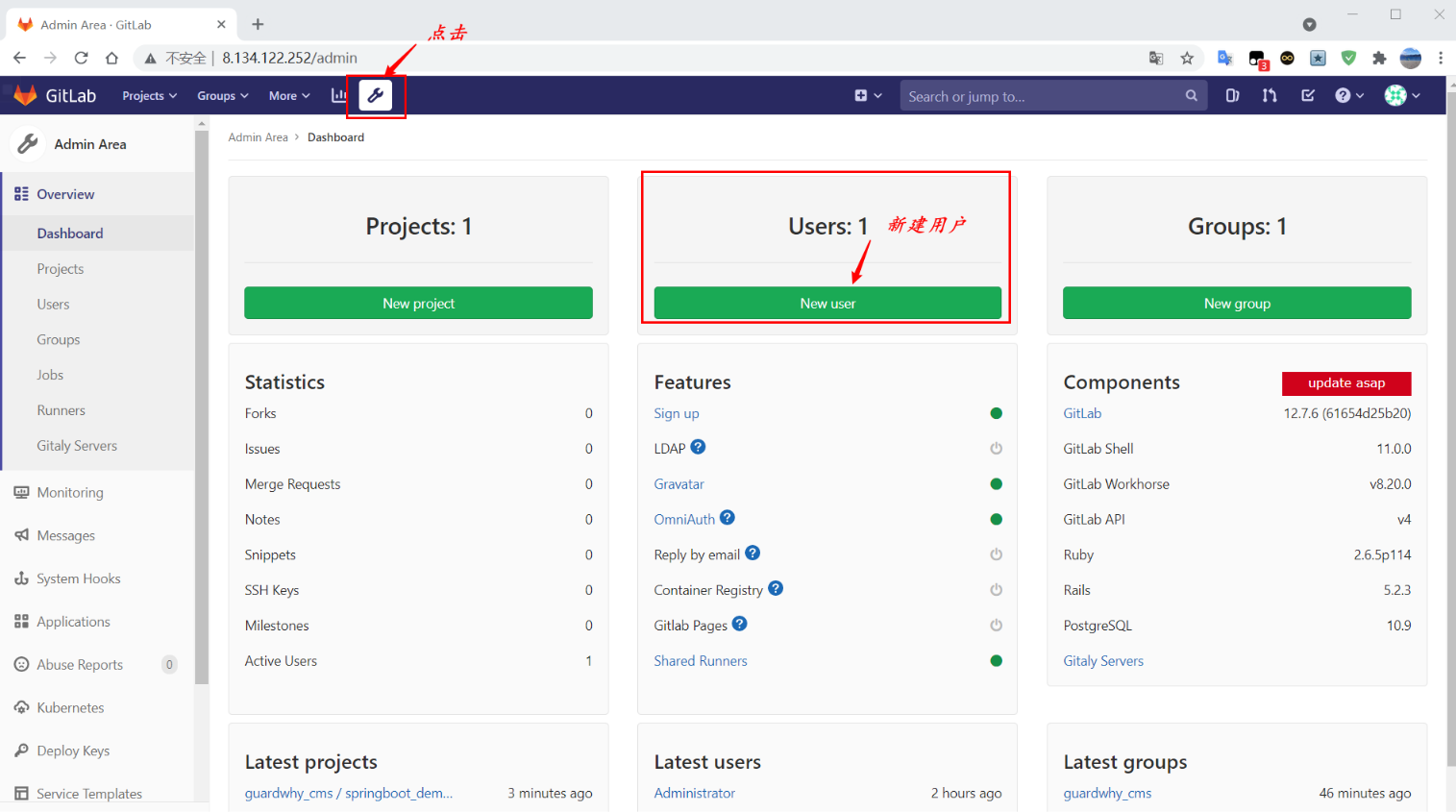The width and height of the screenshot is (1456, 812).
Task: Open the browser extensions puzzle icon
Action: 1379,58
